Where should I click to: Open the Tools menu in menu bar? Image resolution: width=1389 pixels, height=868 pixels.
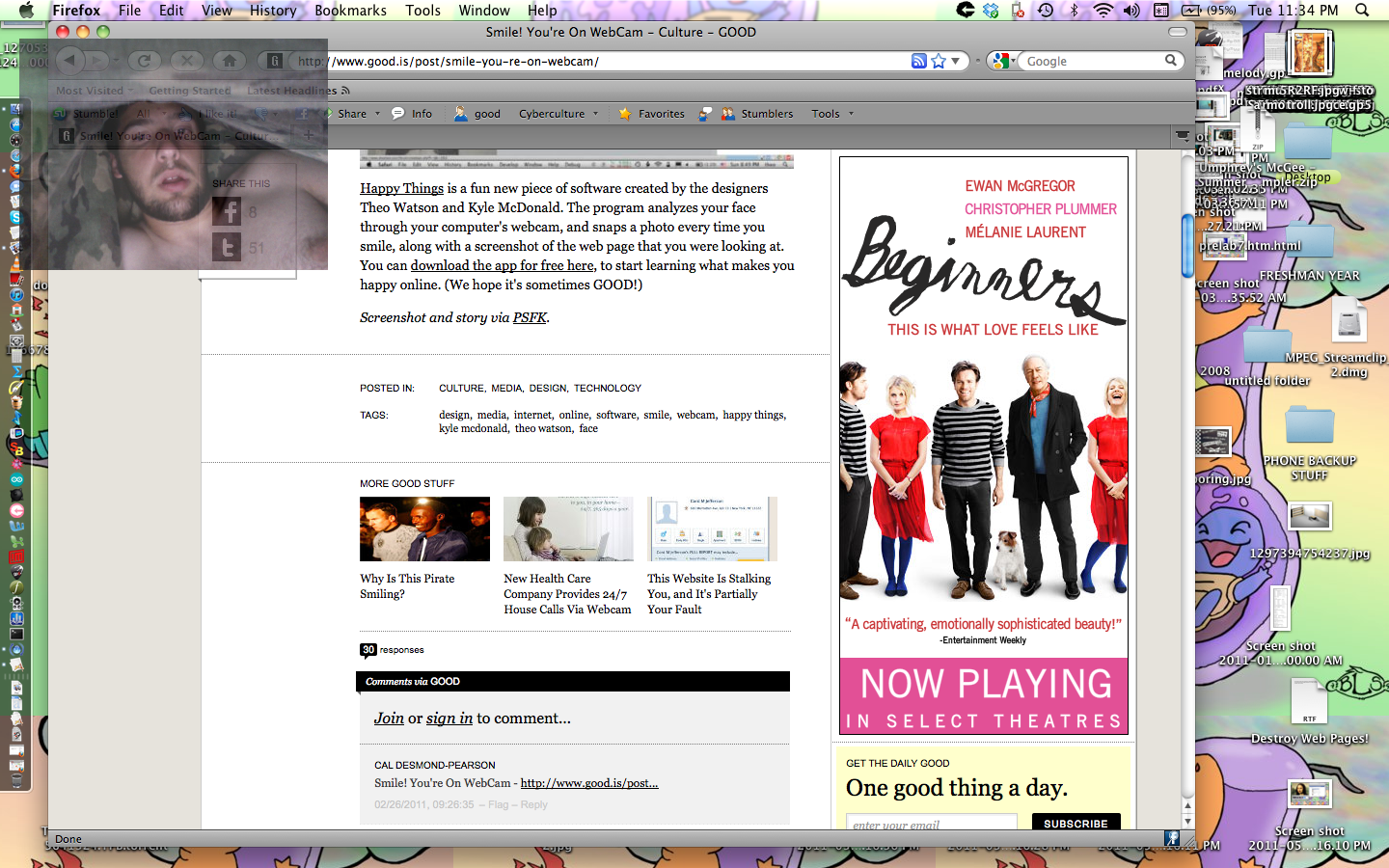coord(422,11)
